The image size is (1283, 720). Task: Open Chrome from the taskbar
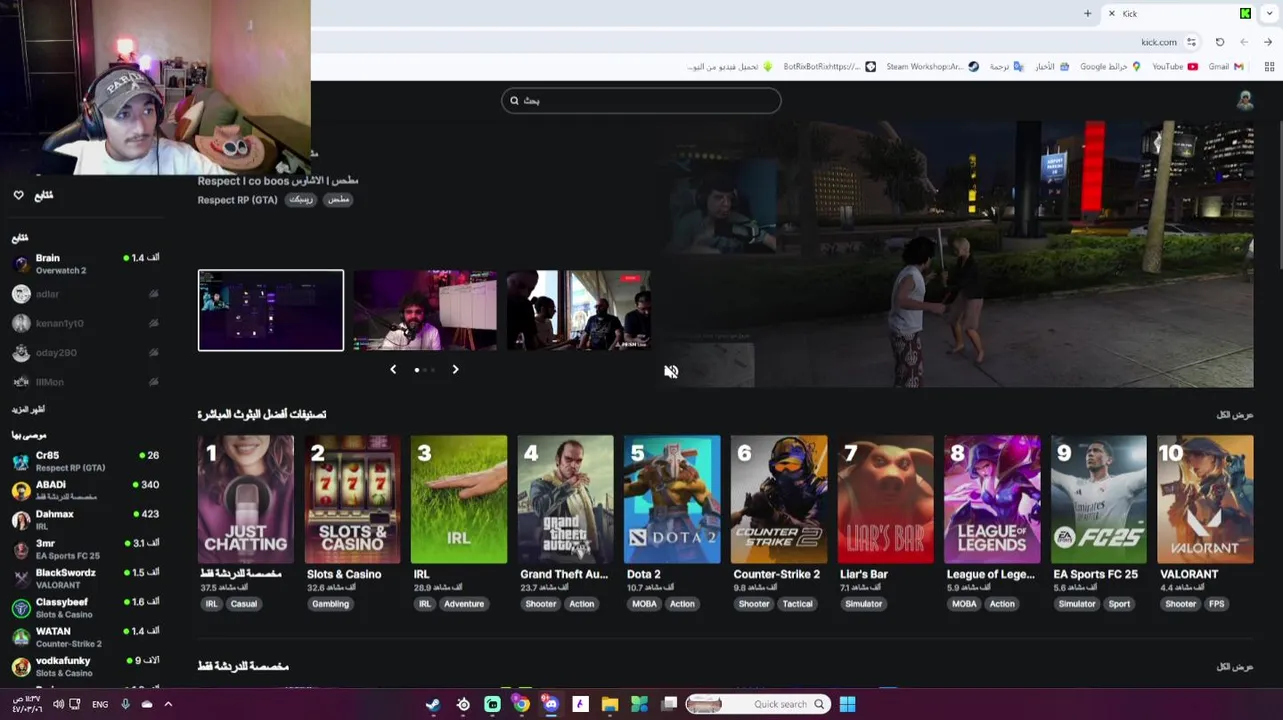(521, 704)
